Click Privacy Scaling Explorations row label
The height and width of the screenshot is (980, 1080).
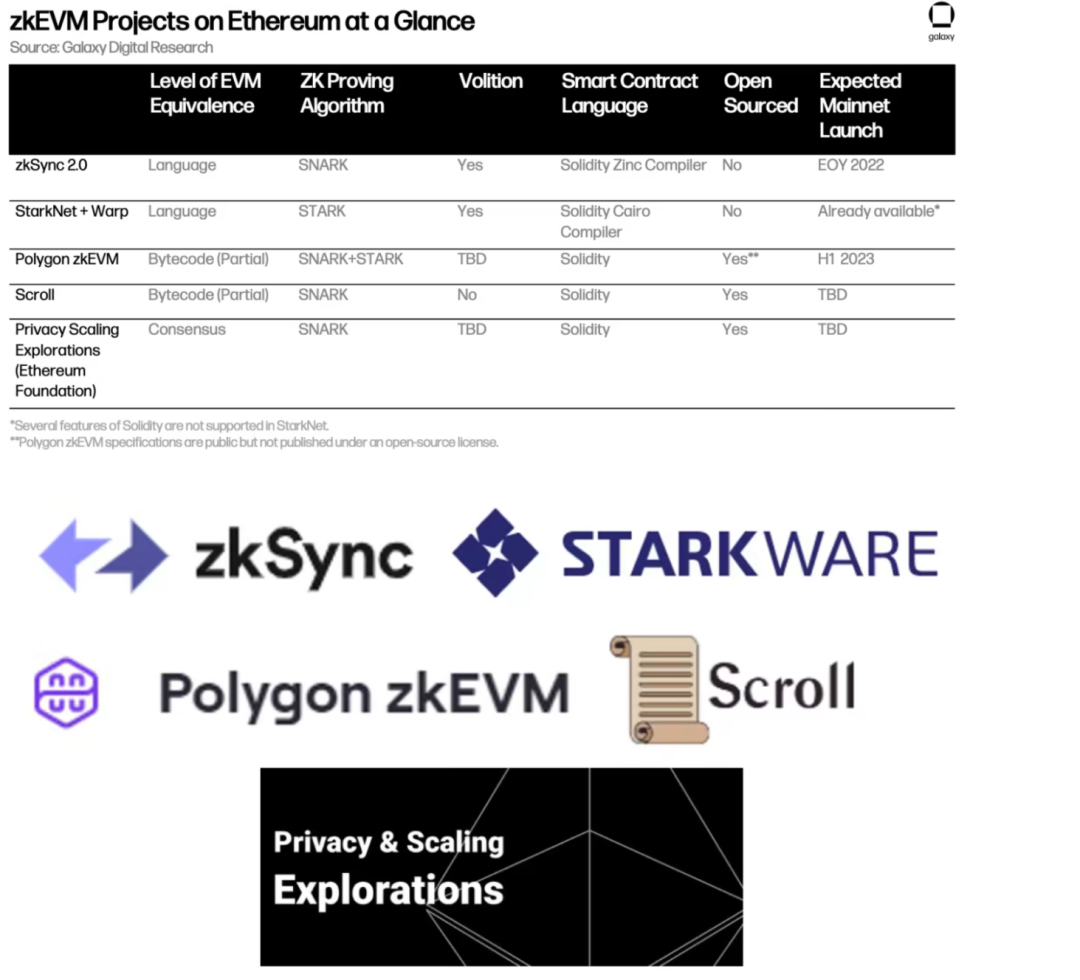pos(67,360)
